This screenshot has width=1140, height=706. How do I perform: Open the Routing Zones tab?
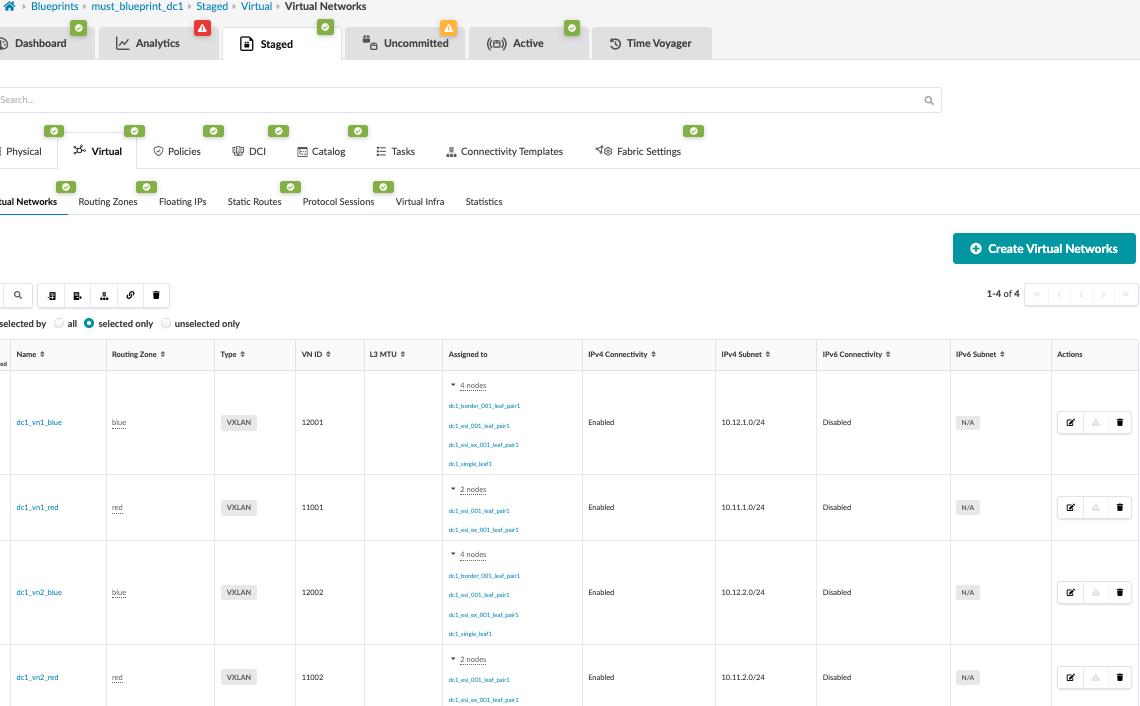click(107, 201)
